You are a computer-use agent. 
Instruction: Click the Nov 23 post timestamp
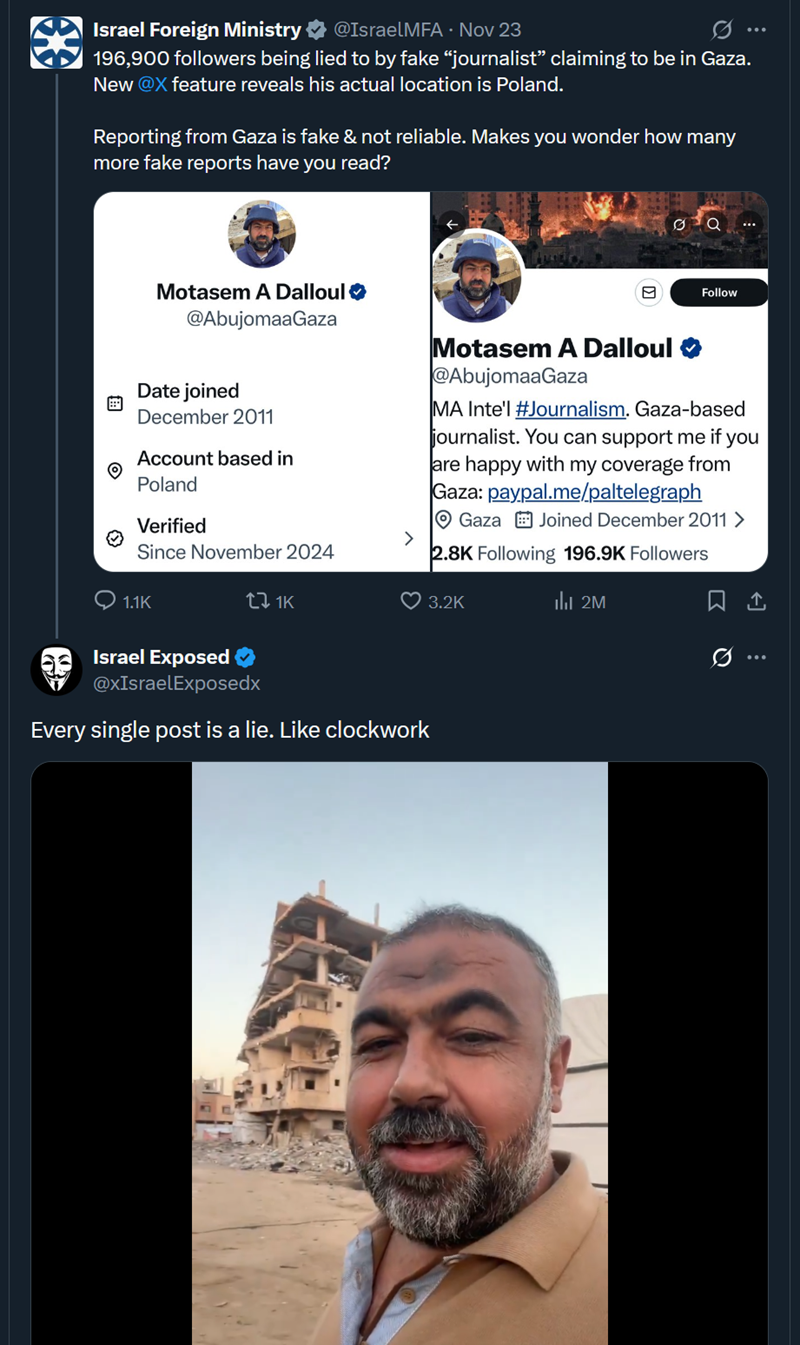[489, 30]
